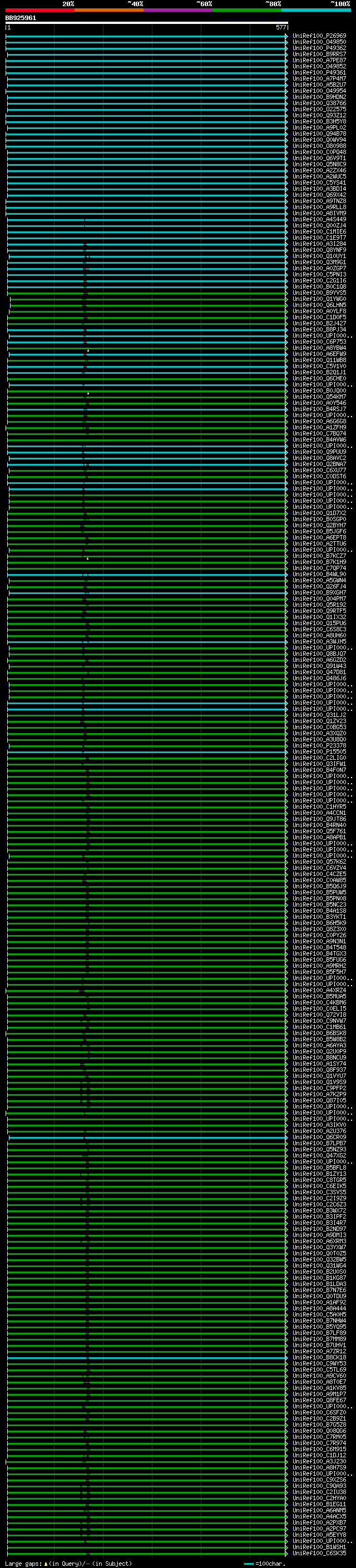
Task: Click hit UniRef100_C6XU77
Action: click(x=319, y=471)
